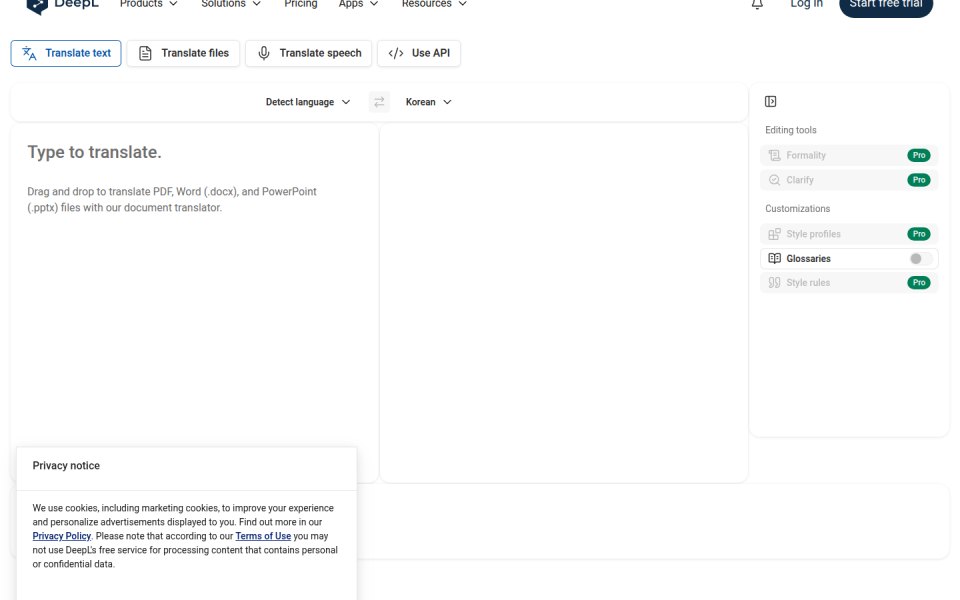
Task: Click the Glossaries book icon
Action: [774, 258]
